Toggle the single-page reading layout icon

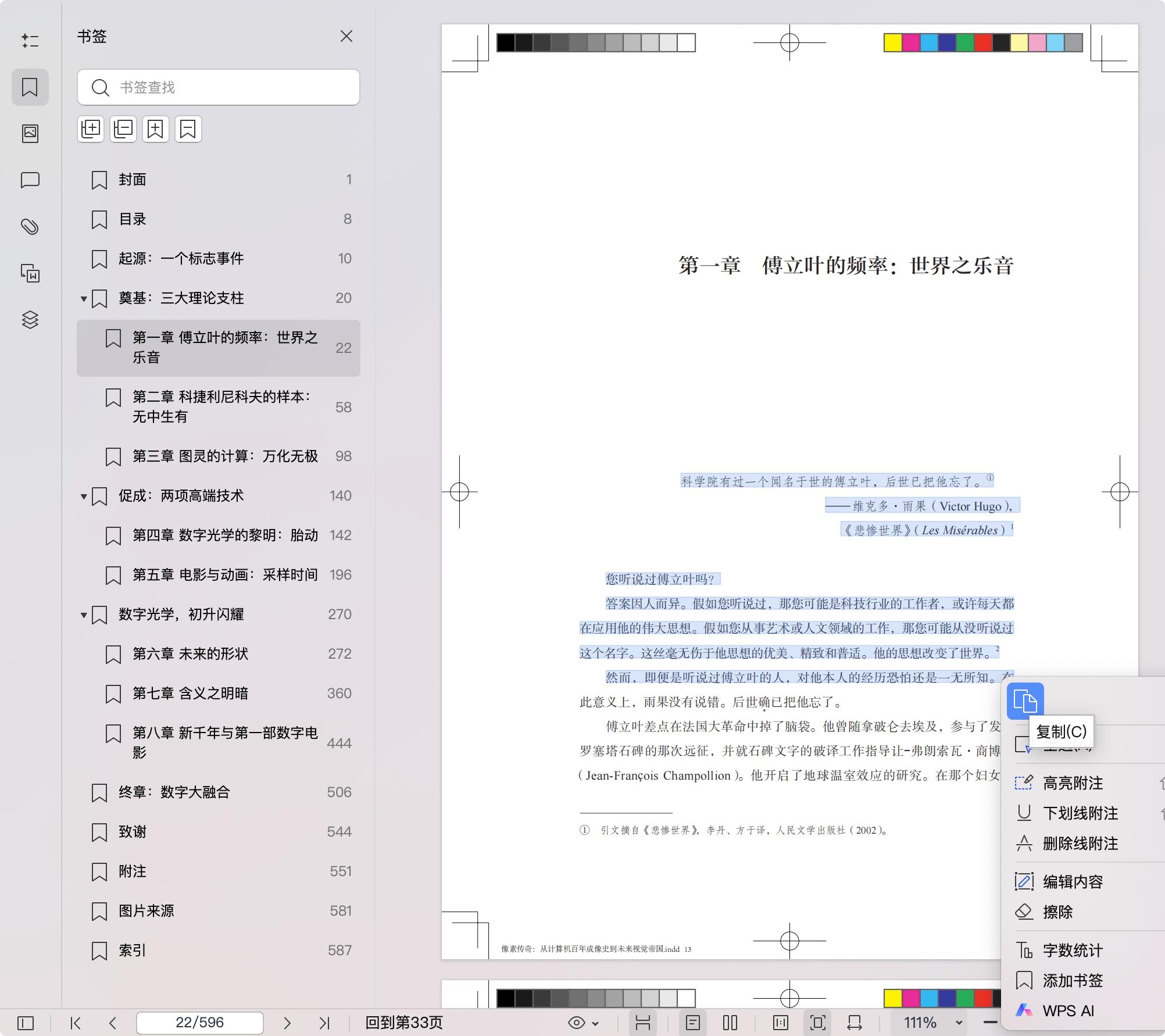click(x=692, y=1023)
